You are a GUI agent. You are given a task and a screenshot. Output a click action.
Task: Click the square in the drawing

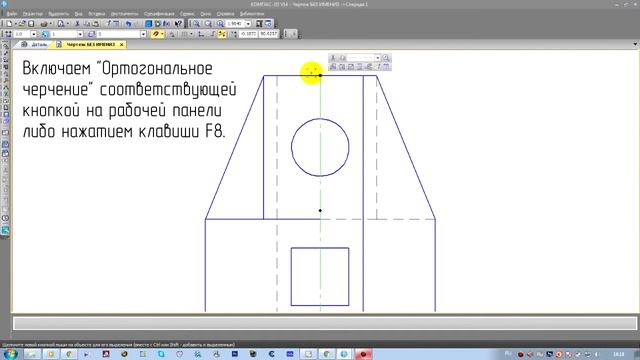(x=320, y=276)
